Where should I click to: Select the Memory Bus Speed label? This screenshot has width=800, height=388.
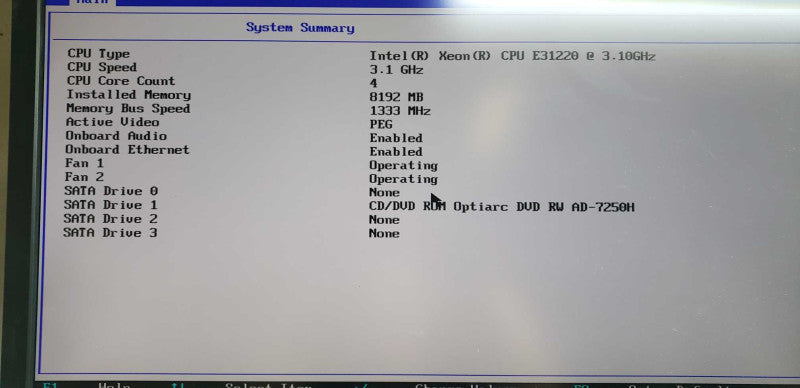point(128,108)
